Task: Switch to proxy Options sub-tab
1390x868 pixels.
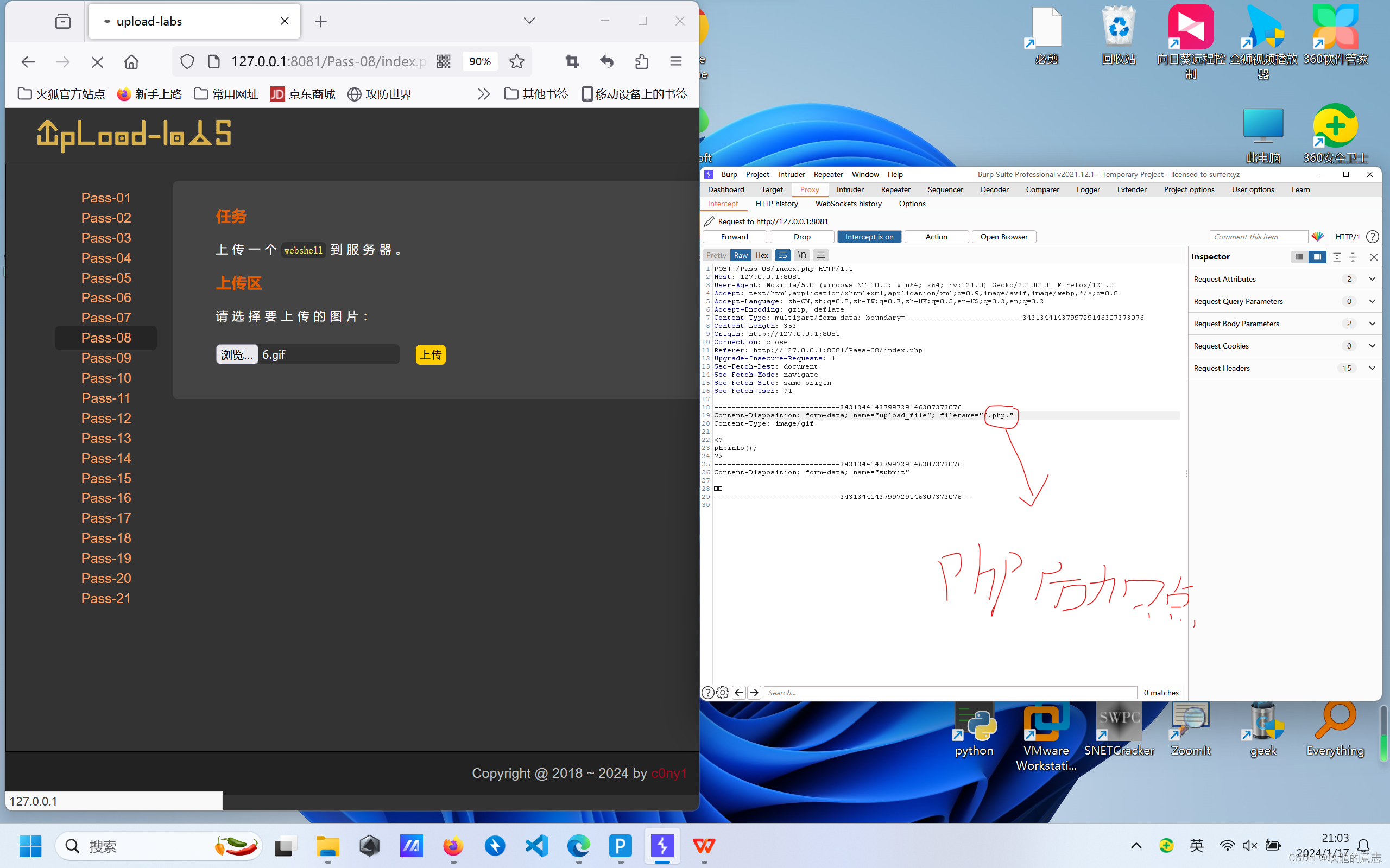Action: (x=912, y=204)
